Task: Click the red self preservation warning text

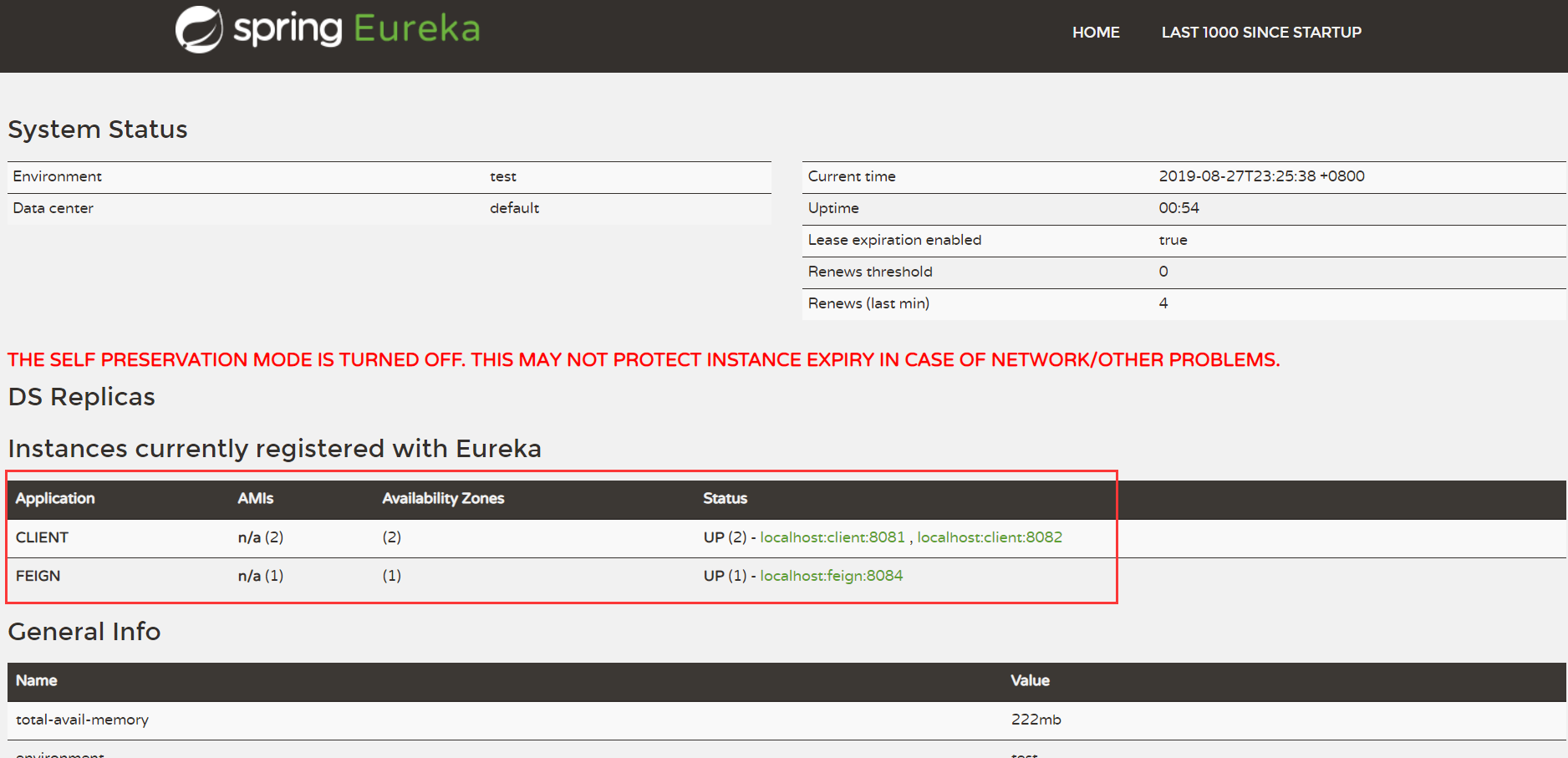Action: click(644, 360)
